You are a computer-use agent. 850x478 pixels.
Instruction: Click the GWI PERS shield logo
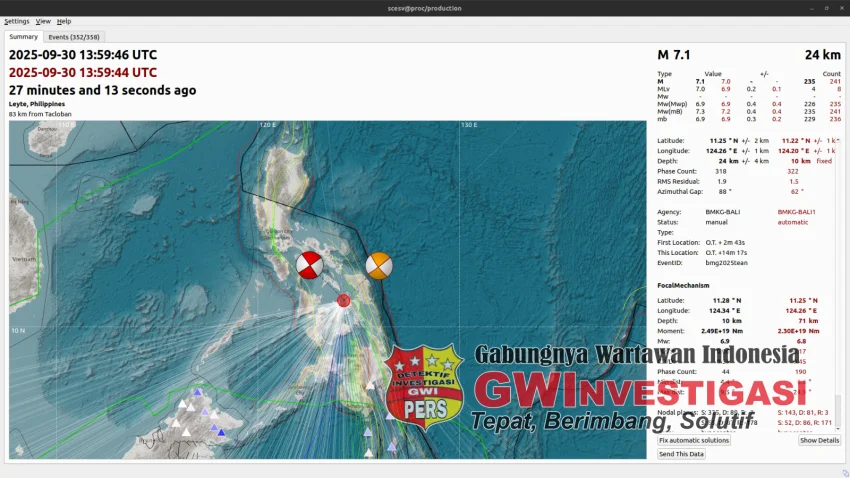424,386
